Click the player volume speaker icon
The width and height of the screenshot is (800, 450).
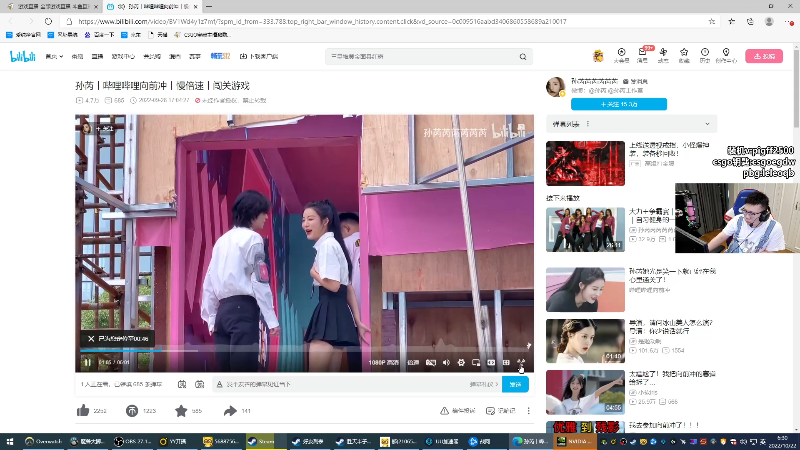point(446,362)
